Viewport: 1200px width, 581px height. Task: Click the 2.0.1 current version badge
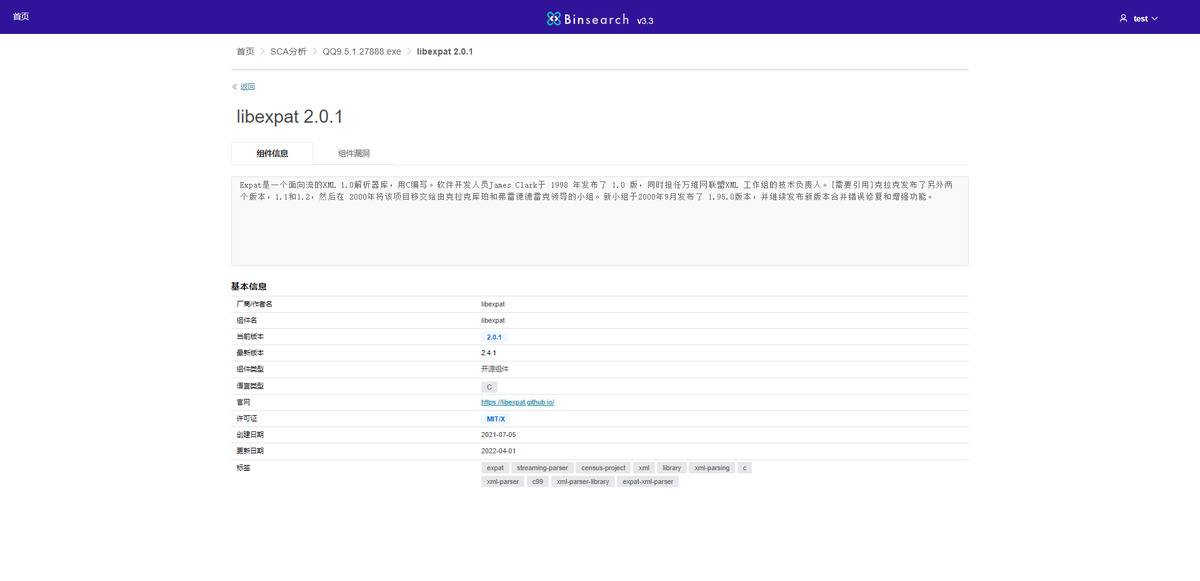tap(493, 336)
